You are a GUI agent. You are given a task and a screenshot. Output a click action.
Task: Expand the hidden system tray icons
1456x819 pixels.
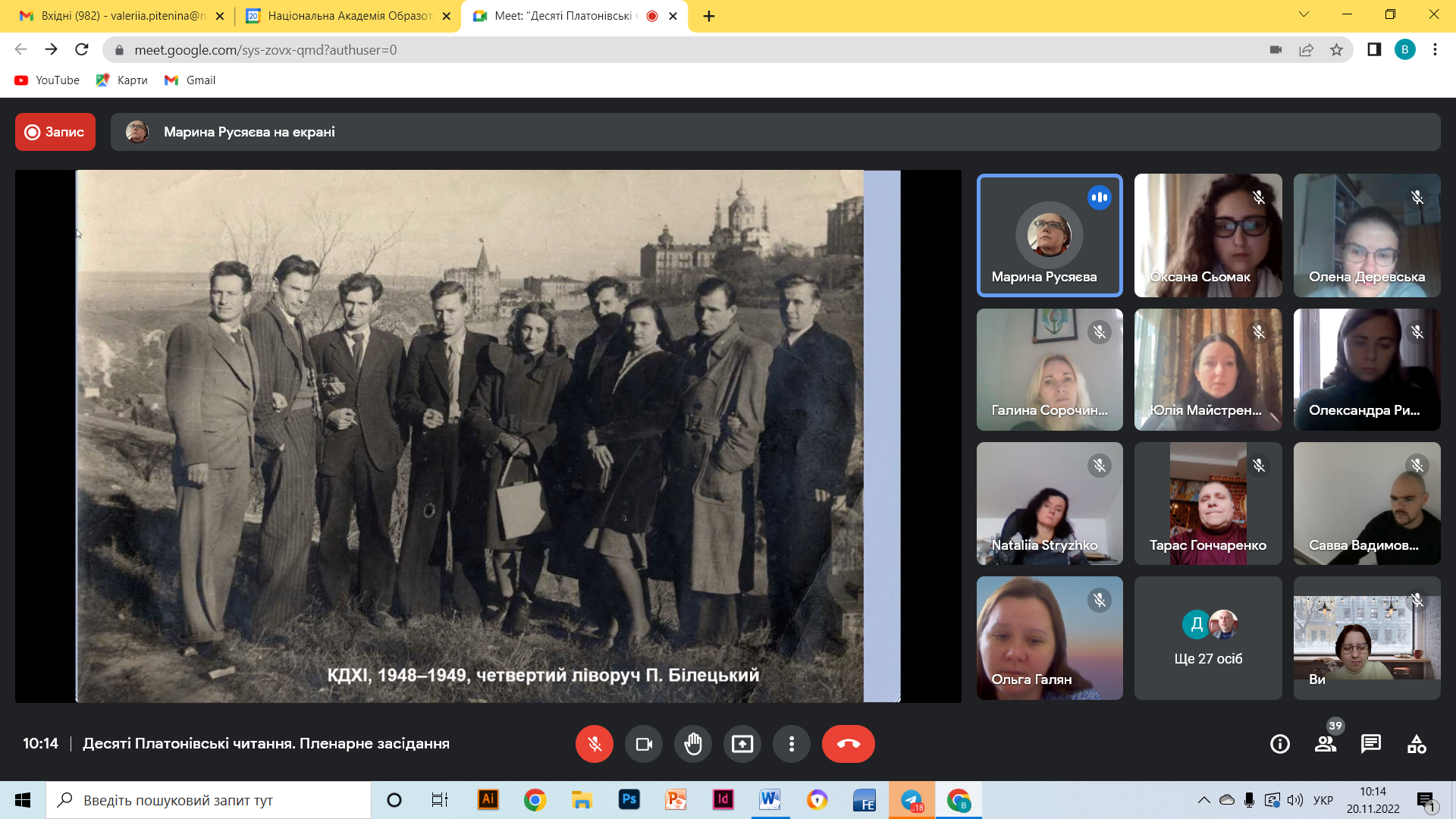click(x=1203, y=800)
